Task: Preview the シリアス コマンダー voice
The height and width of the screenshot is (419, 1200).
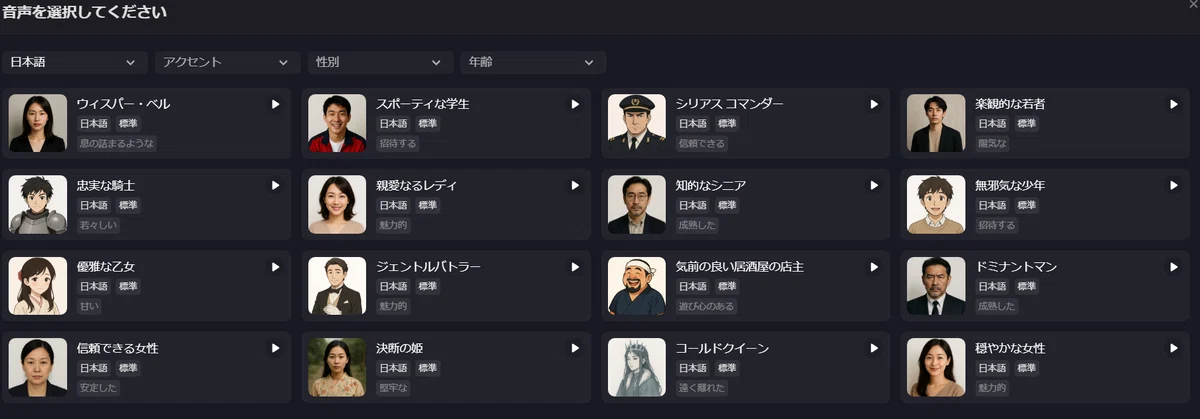Action: point(874,104)
